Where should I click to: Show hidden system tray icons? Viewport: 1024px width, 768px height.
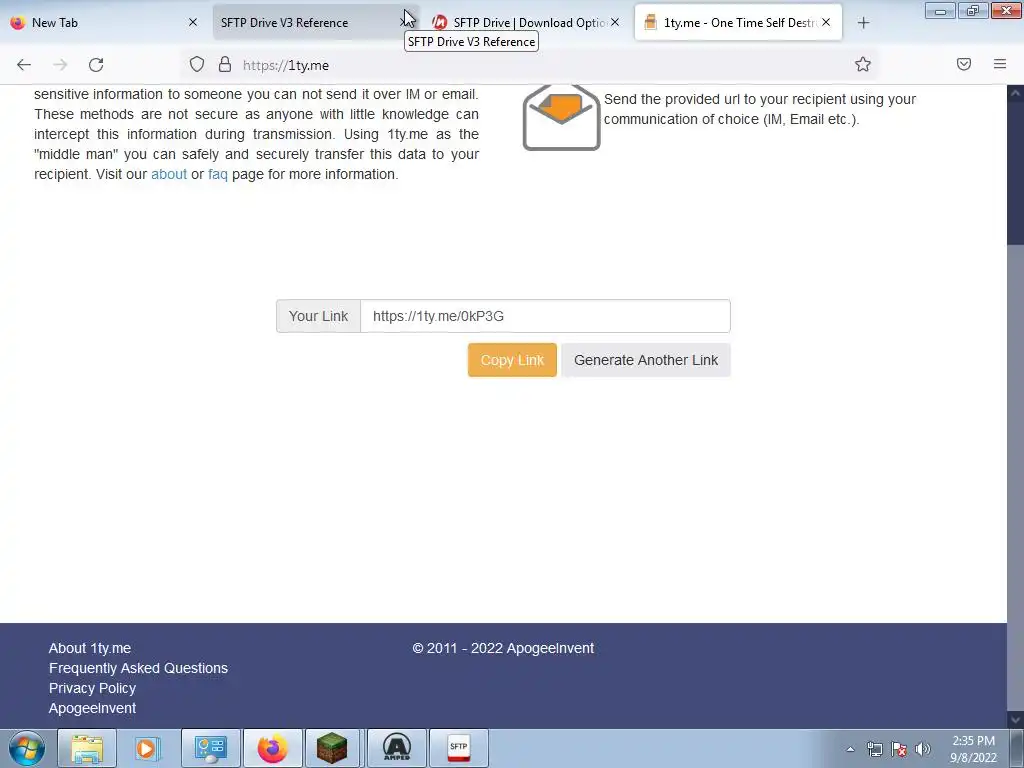tap(850, 749)
